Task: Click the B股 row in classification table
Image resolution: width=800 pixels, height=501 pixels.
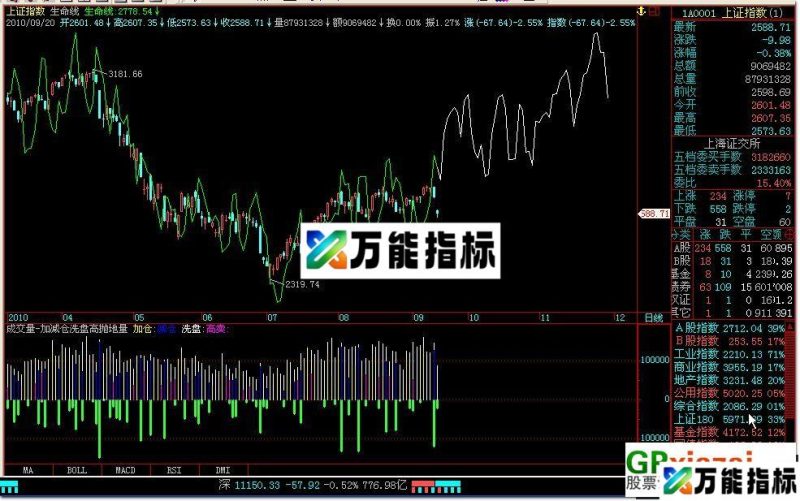Action: (733, 261)
